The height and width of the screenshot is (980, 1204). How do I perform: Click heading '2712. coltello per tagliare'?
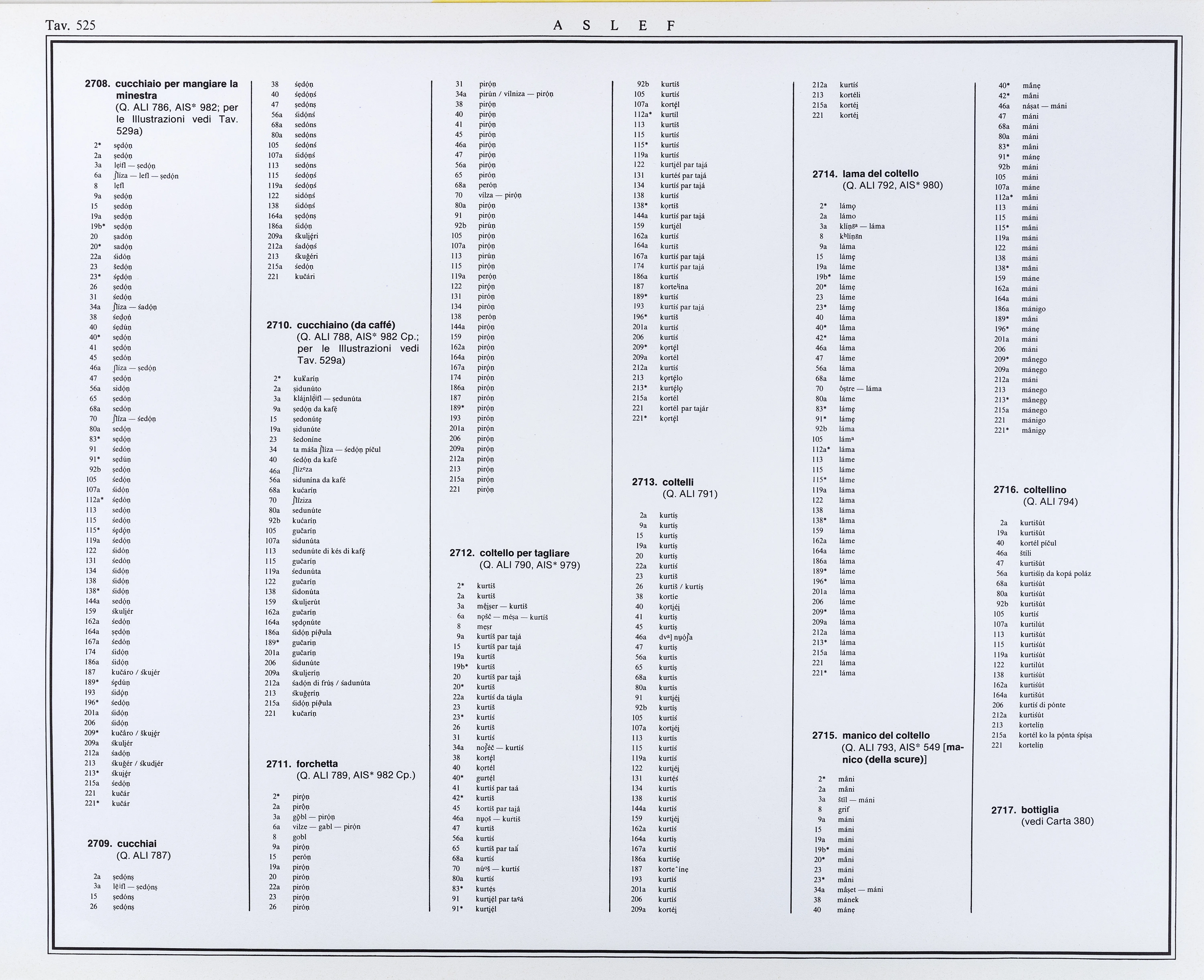[509, 553]
